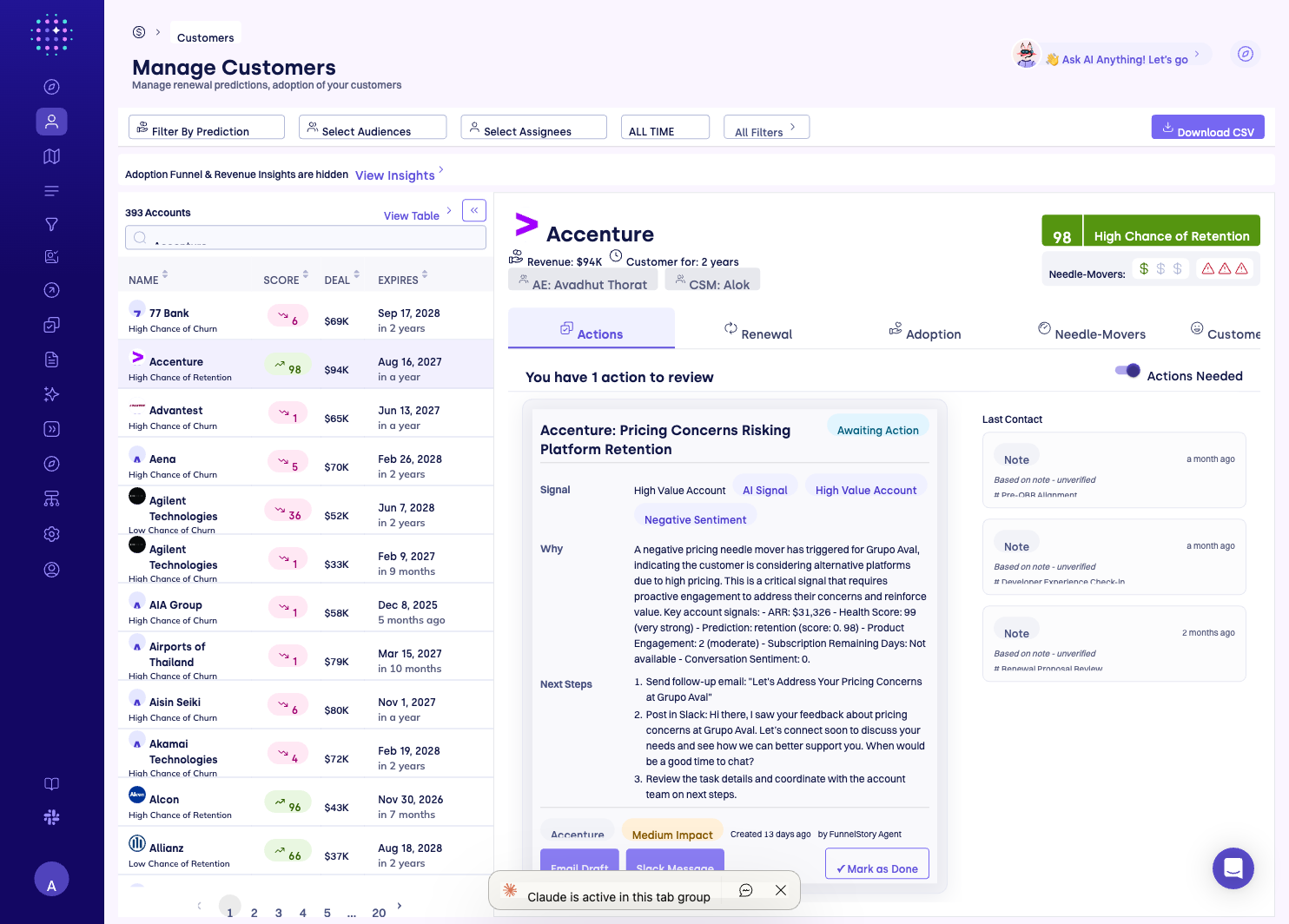This screenshot has height=924, width=1289.
Task: Click the Medium Impact tag
Action: tap(672, 831)
